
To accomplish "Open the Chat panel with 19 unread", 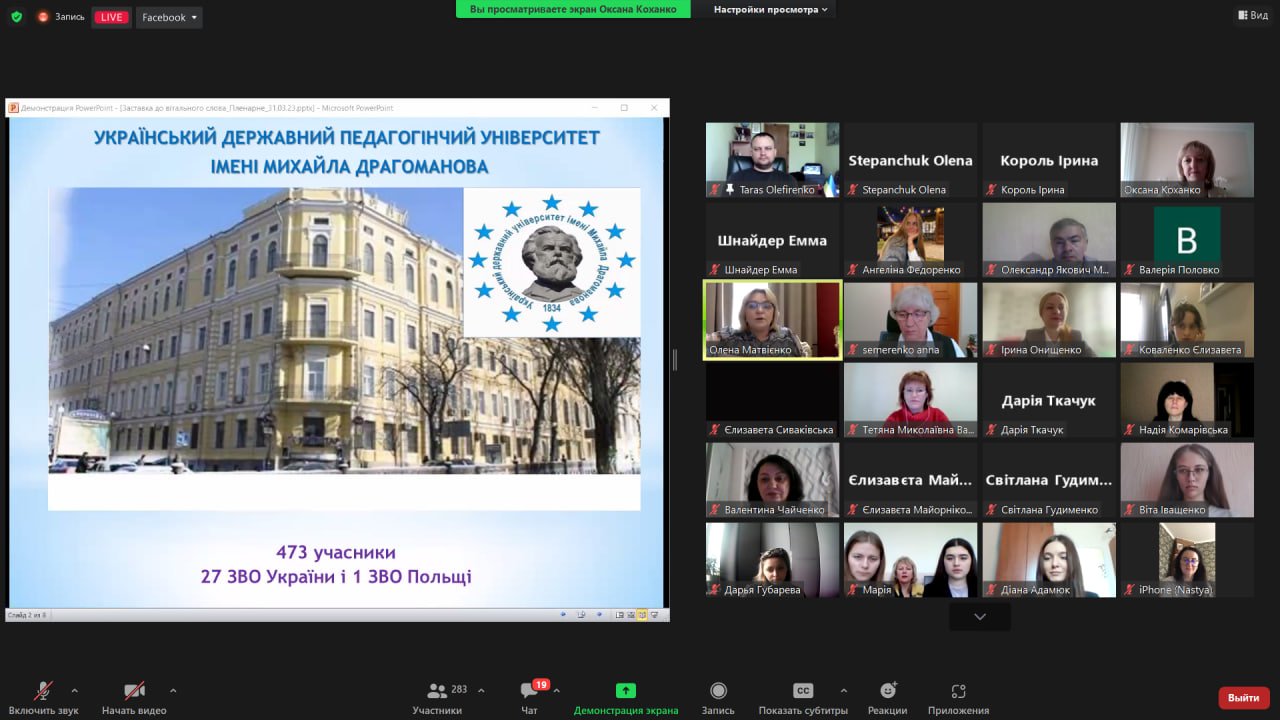I will 529,690.
